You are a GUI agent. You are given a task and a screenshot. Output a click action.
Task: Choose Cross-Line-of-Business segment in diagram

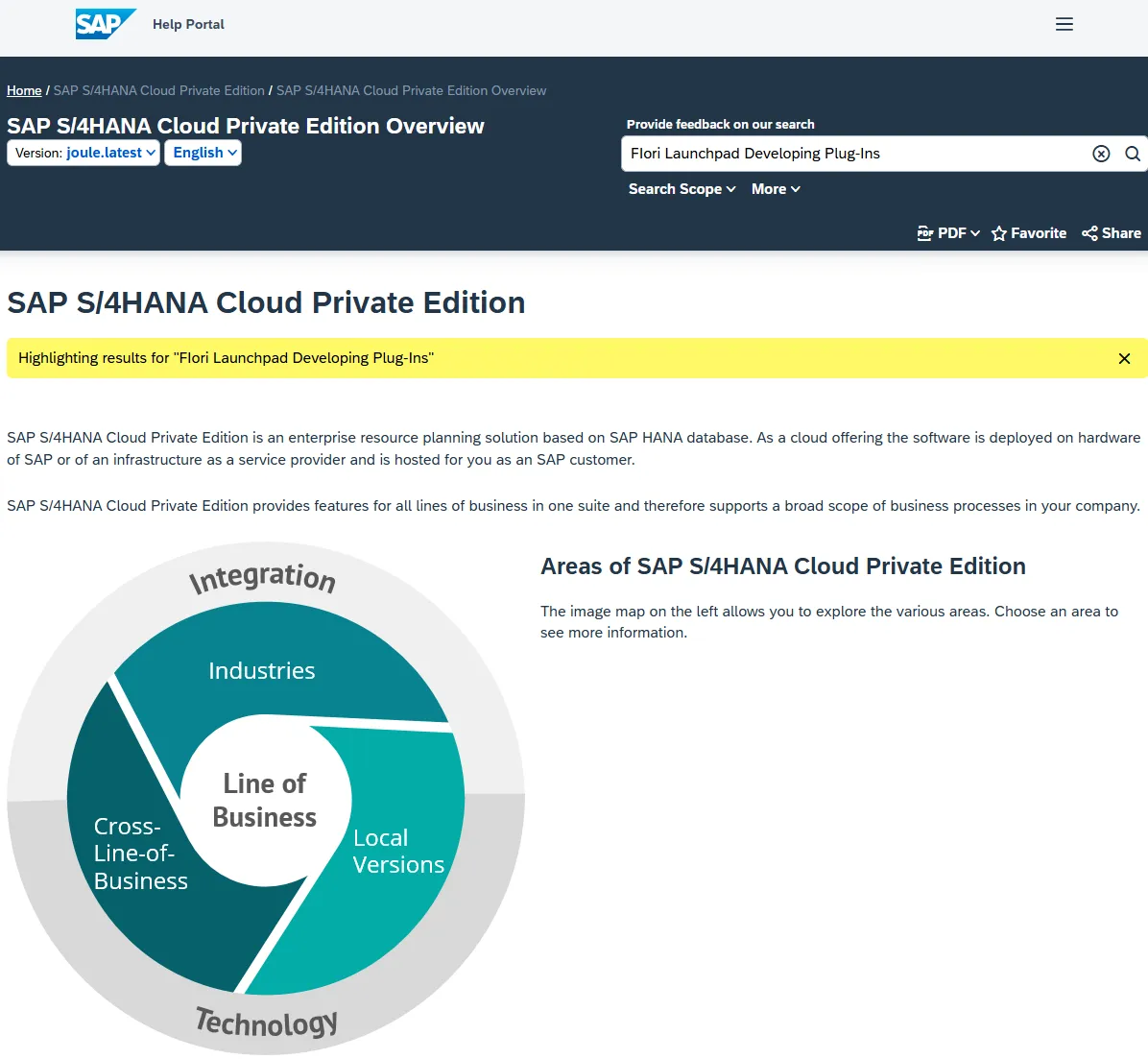(140, 854)
